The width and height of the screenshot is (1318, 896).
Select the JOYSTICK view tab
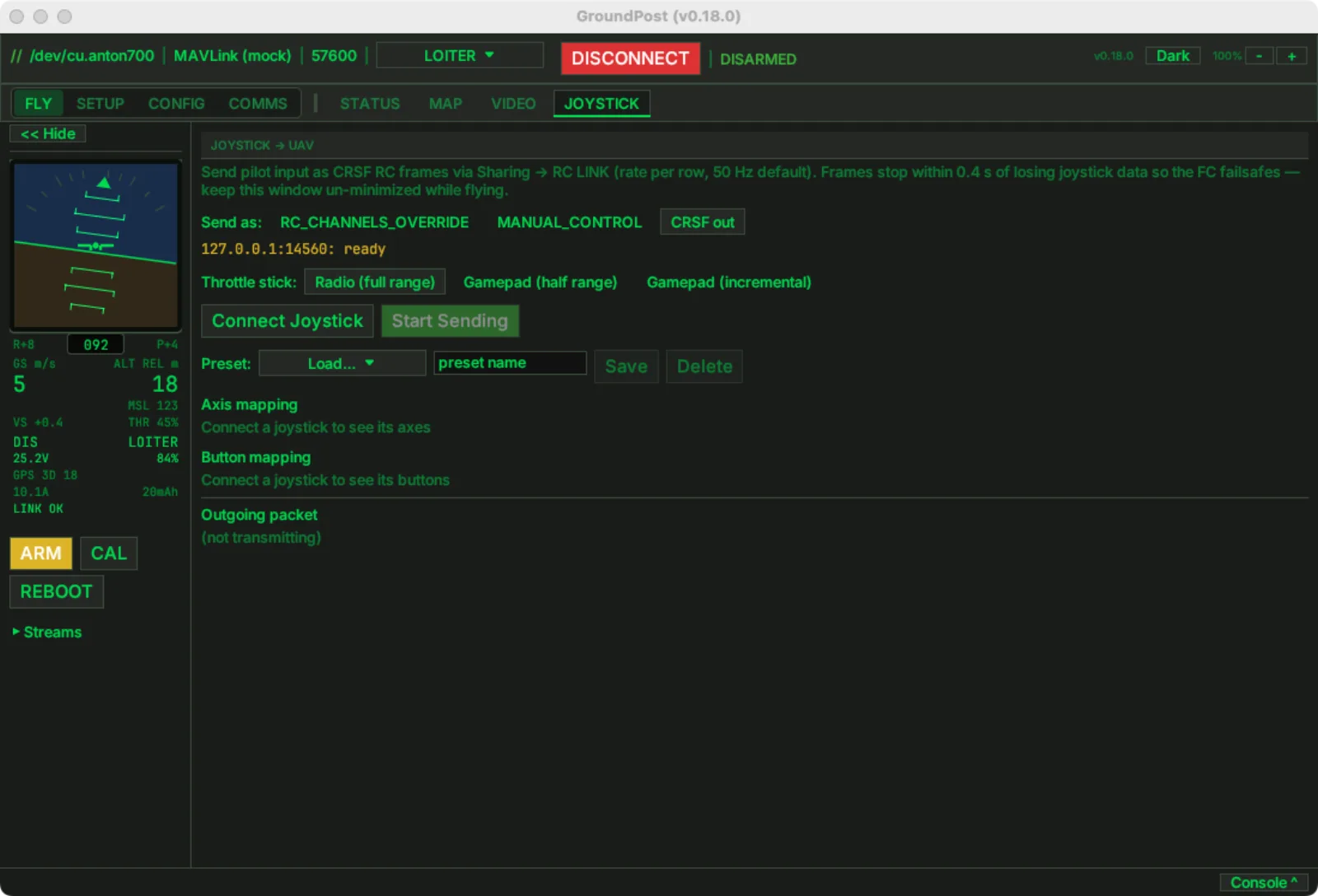click(601, 104)
